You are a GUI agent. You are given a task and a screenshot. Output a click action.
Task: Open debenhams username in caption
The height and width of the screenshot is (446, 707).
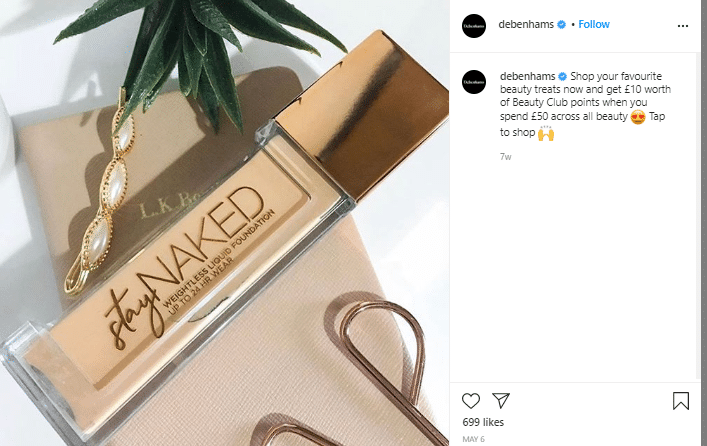528,76
